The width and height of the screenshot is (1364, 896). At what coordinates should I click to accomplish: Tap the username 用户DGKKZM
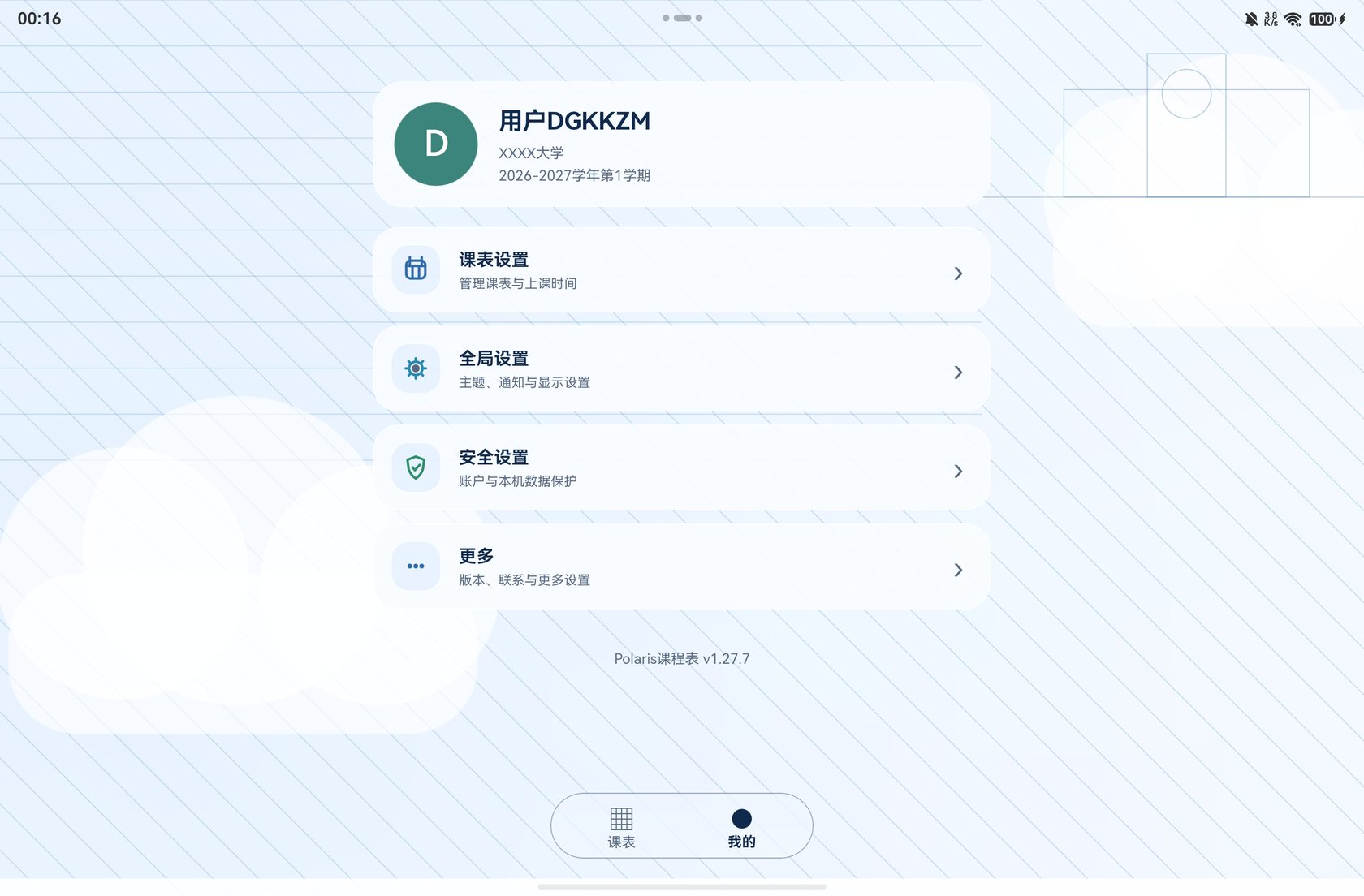click(575, 121)
